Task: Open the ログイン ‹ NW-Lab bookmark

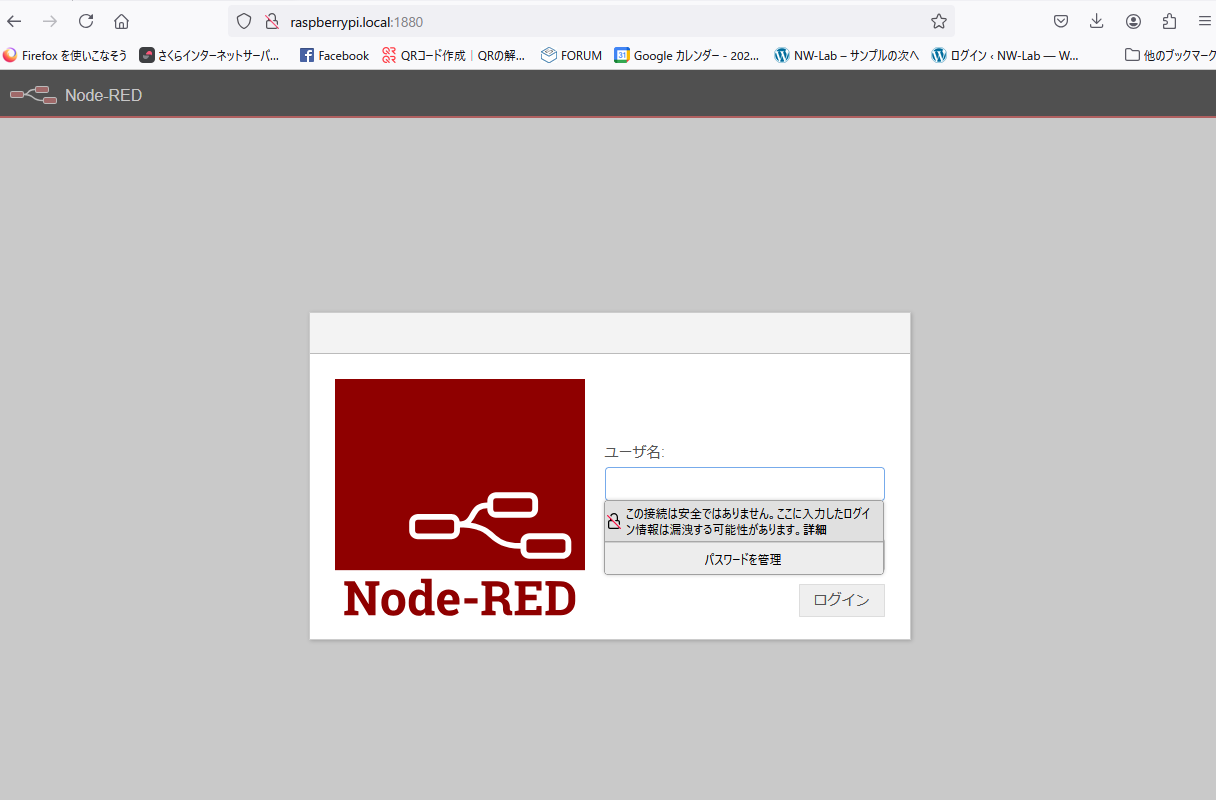Action: click(x=1005, y=55)
